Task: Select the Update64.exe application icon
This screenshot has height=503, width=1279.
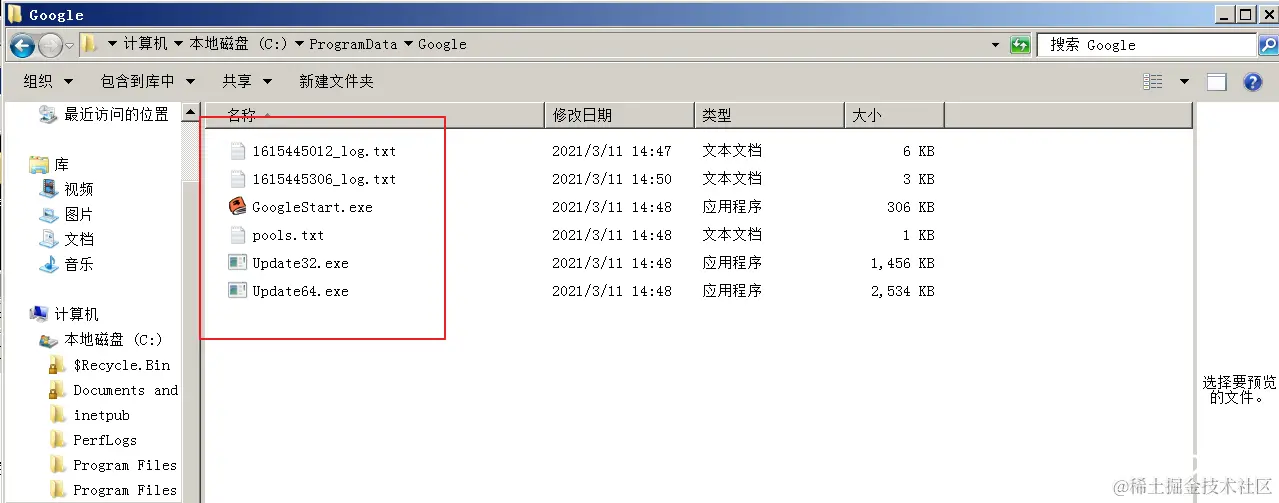Action: (237, 291)
